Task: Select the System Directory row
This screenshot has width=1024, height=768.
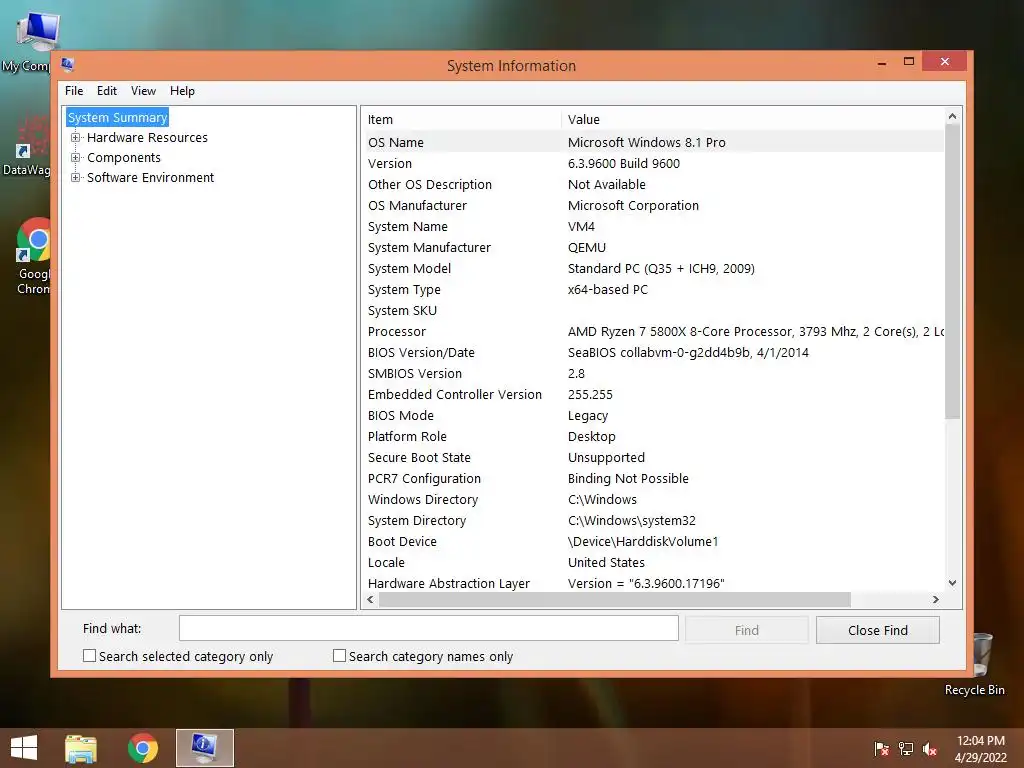Action: [653, 520]
